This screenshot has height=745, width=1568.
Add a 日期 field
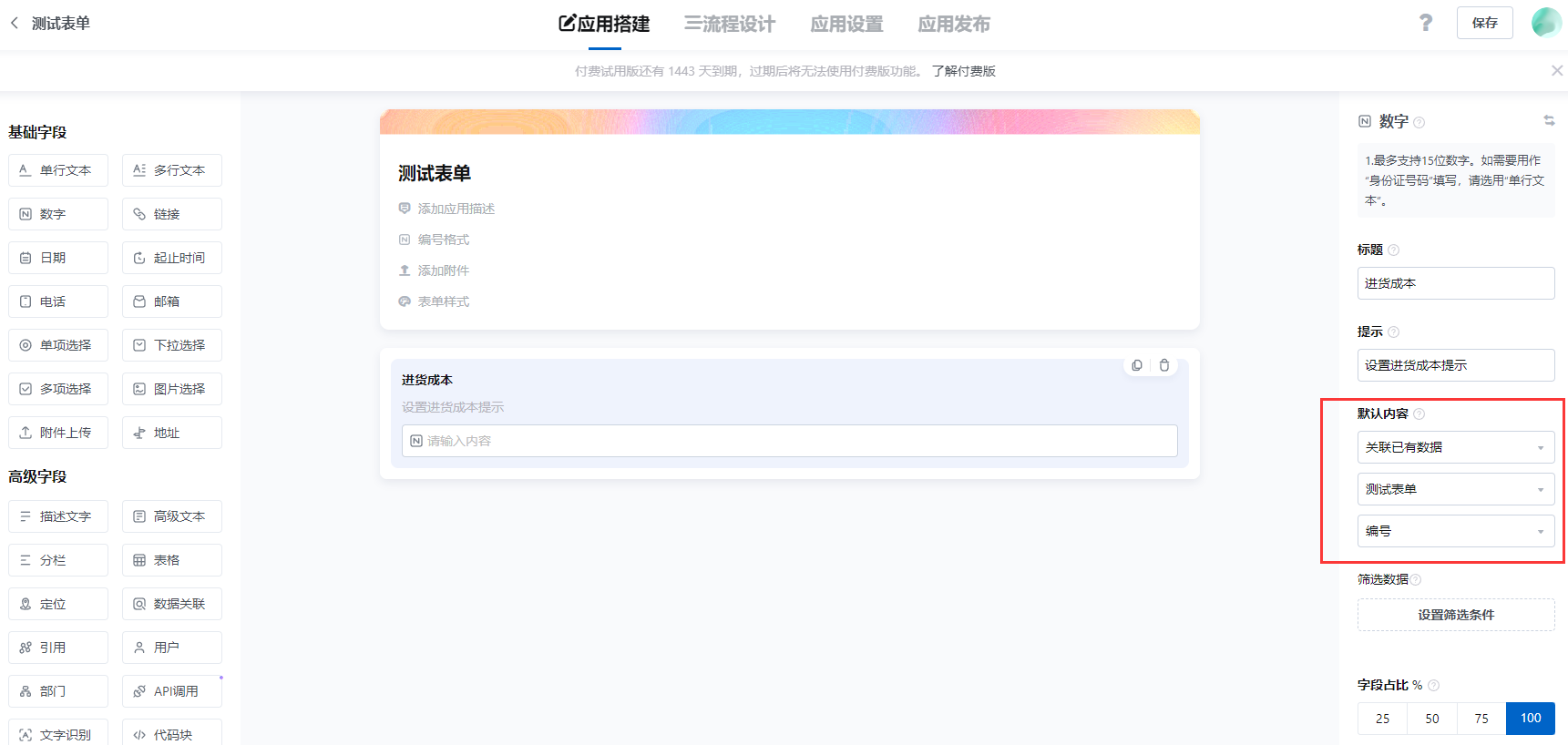(58, 258)
